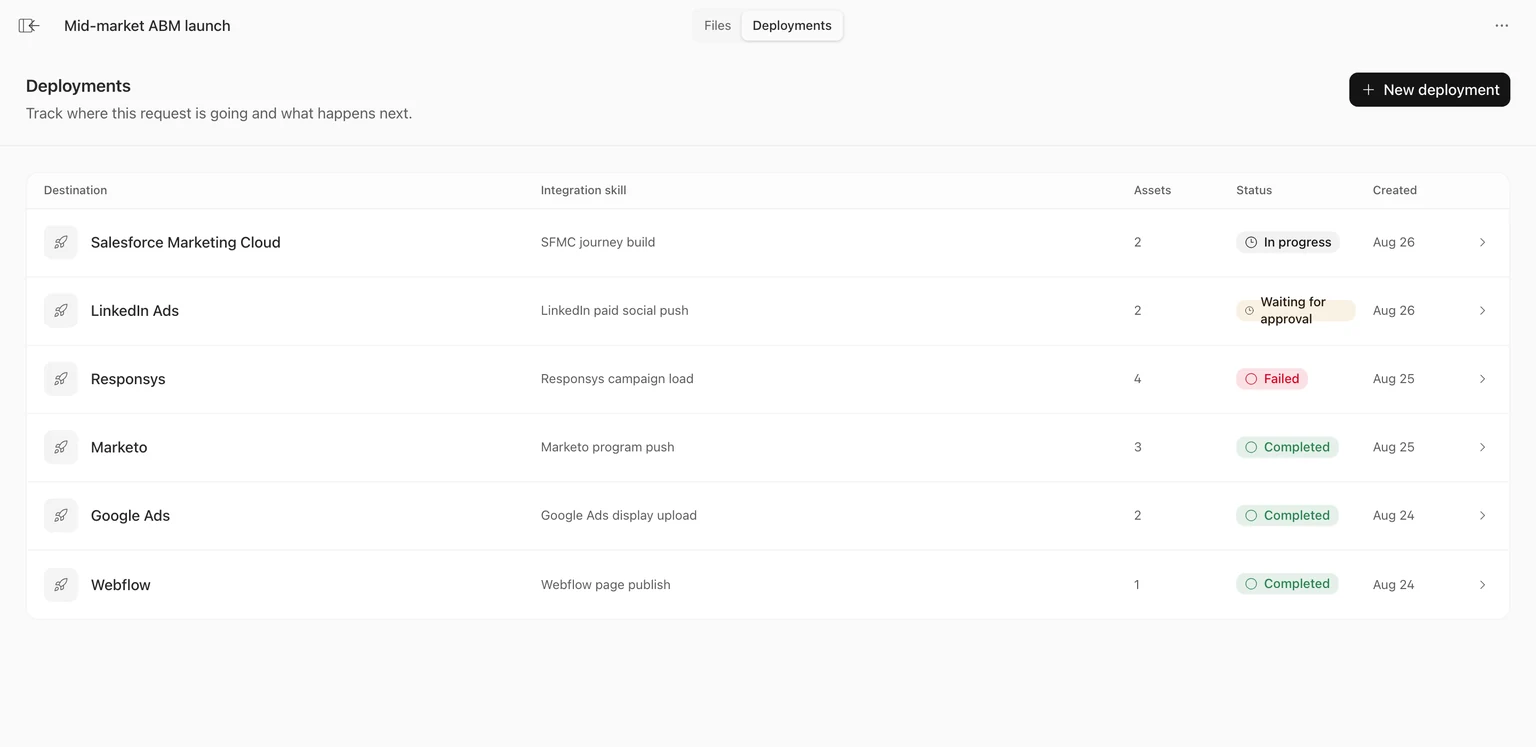Open the LinkedIn Ads destination

[x=135, y=311]
